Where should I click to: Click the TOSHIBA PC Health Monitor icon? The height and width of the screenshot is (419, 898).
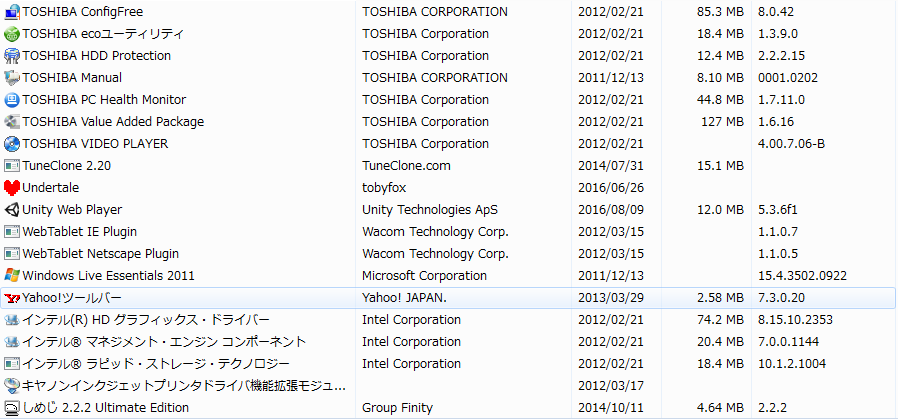click(x=12, y=100)
